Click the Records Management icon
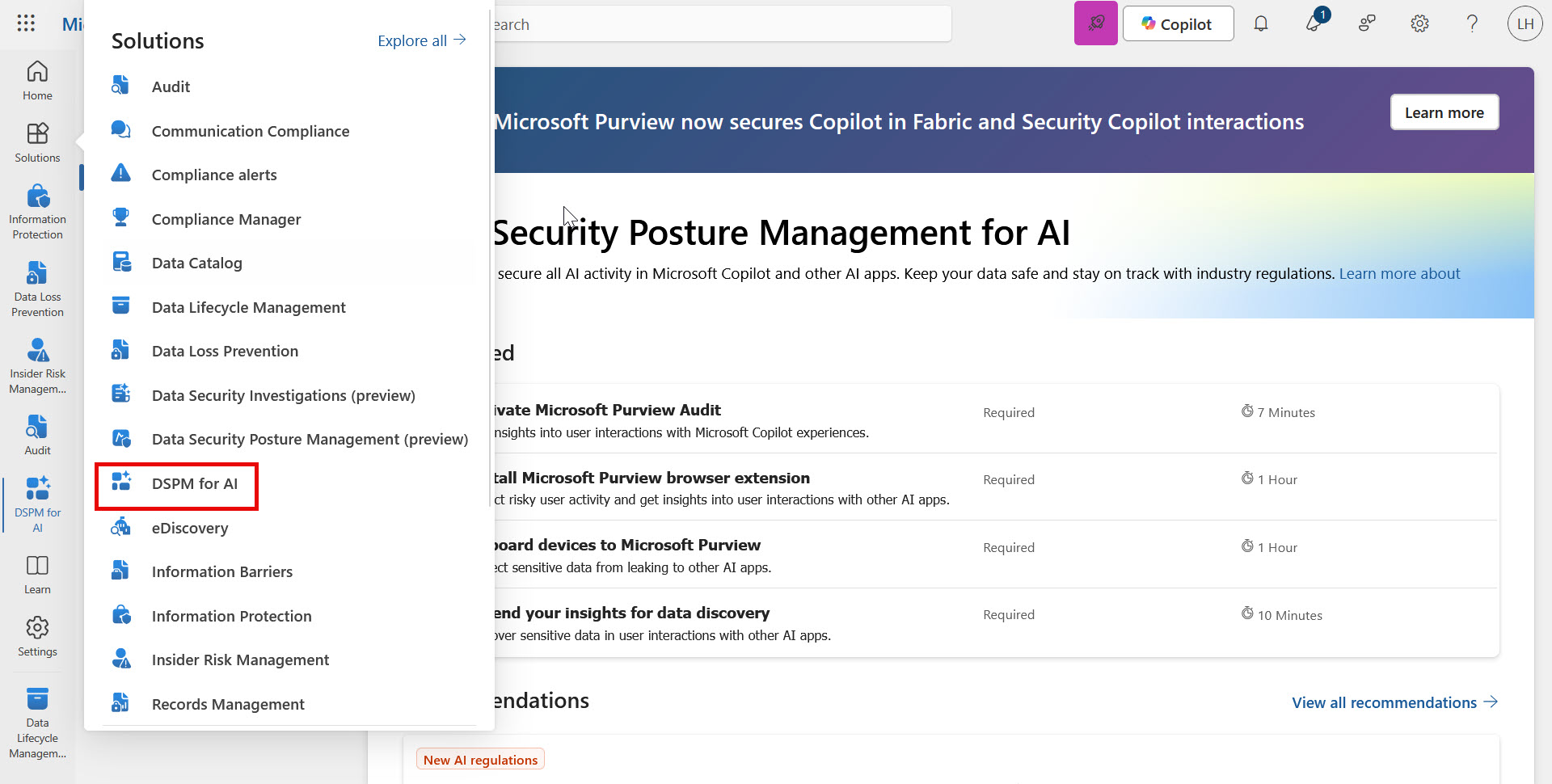1552x784 pixels. [120, 703]
